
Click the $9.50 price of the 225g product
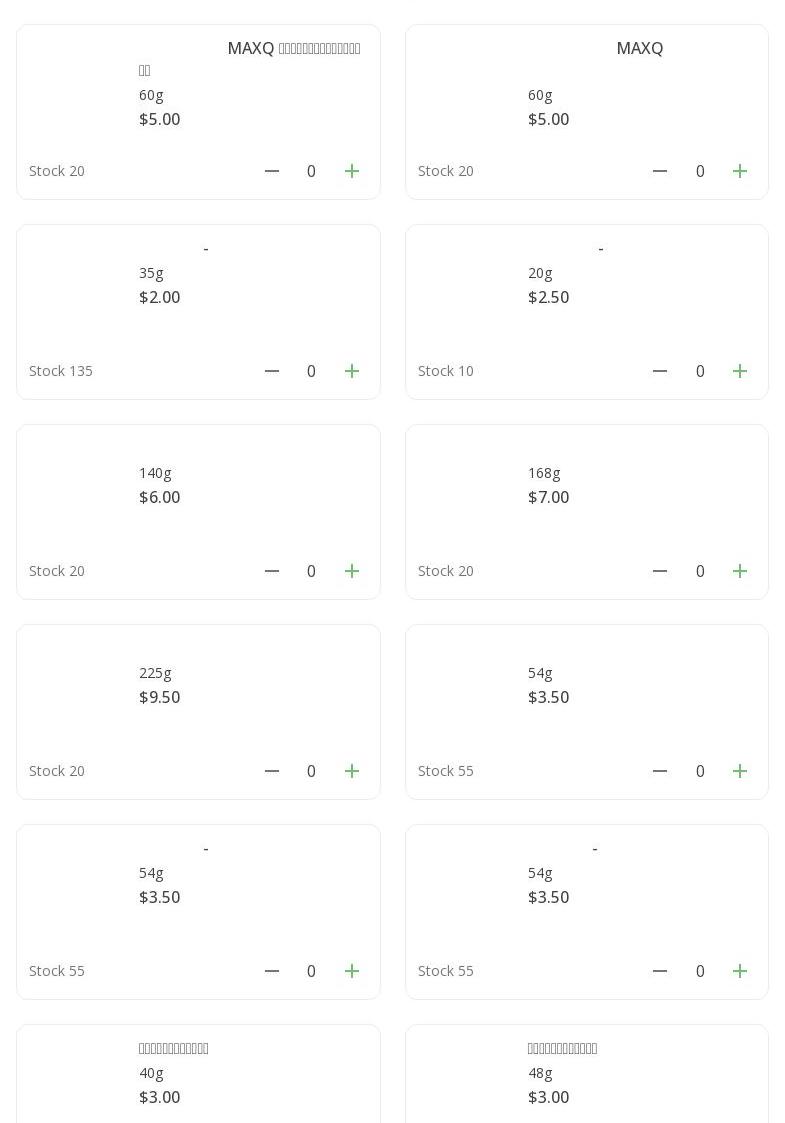[160, 697]
